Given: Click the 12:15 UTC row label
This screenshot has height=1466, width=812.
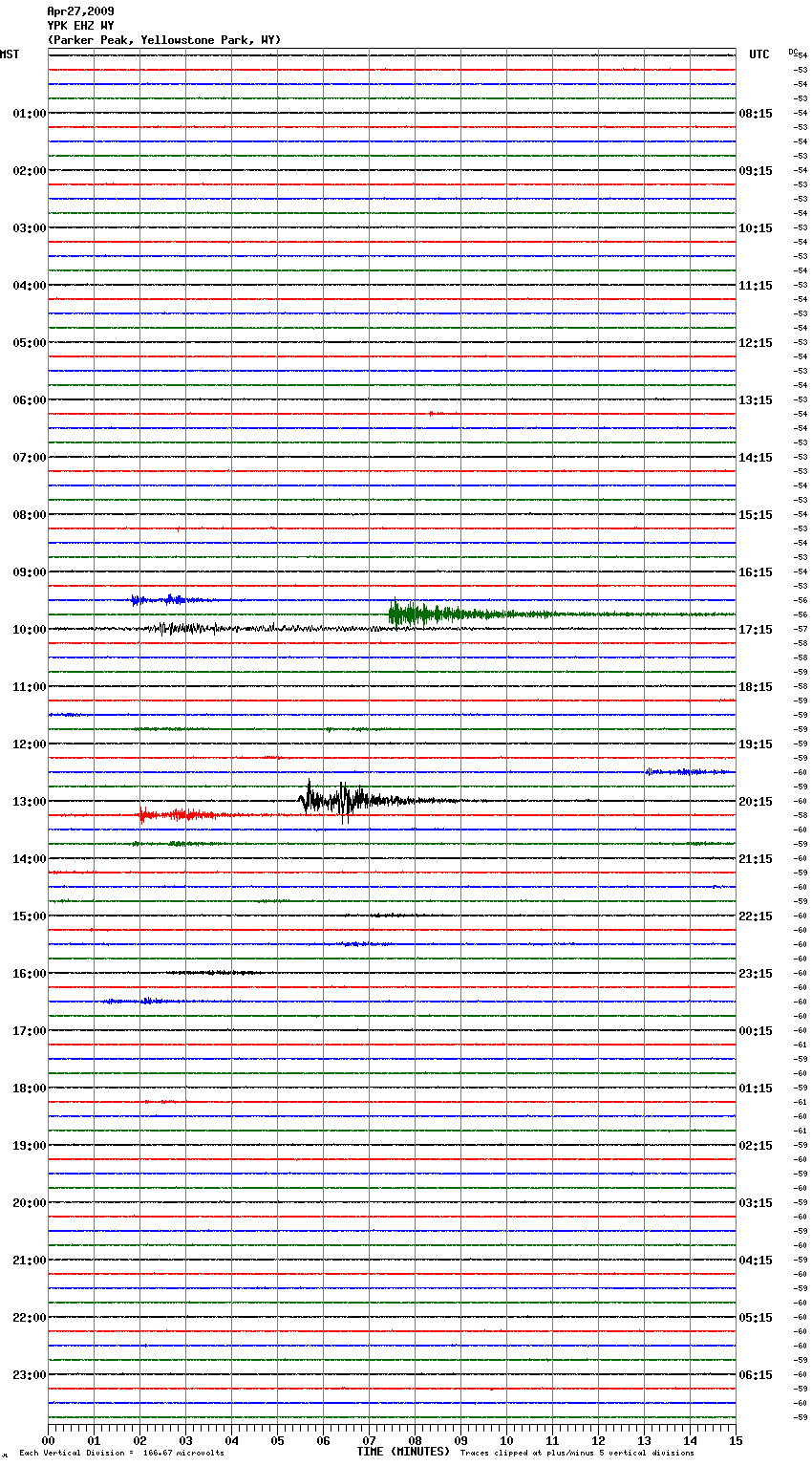Looking at the screenshot, I should [x=756, y=343].
